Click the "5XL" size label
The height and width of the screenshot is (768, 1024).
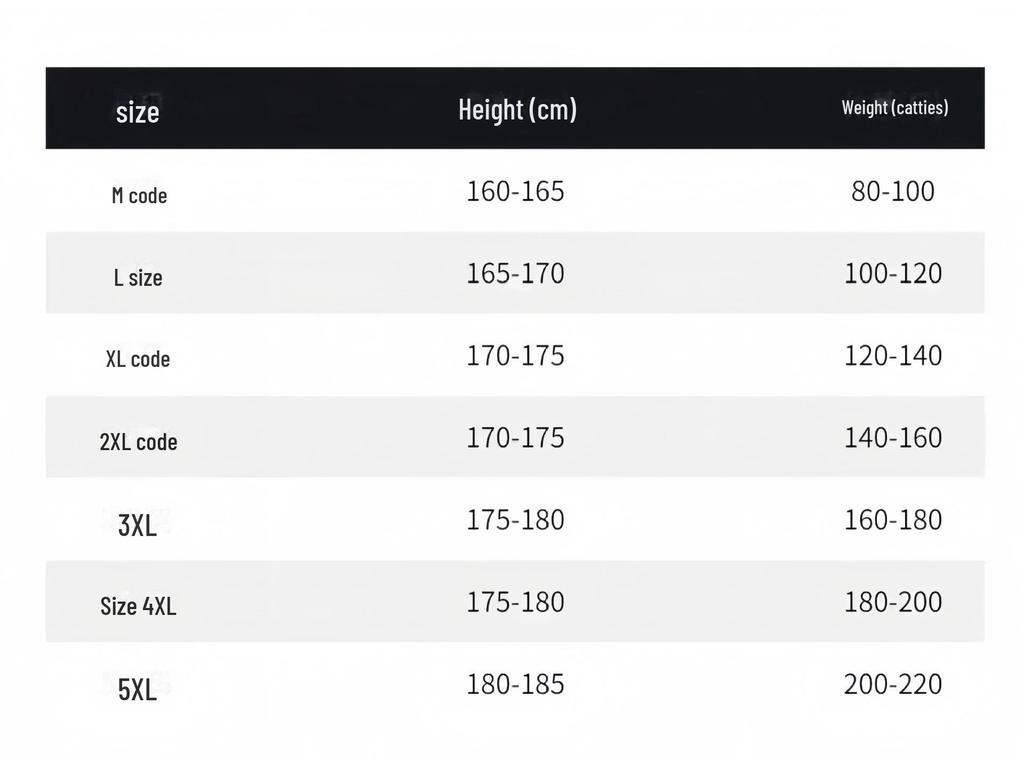point(138,689)
